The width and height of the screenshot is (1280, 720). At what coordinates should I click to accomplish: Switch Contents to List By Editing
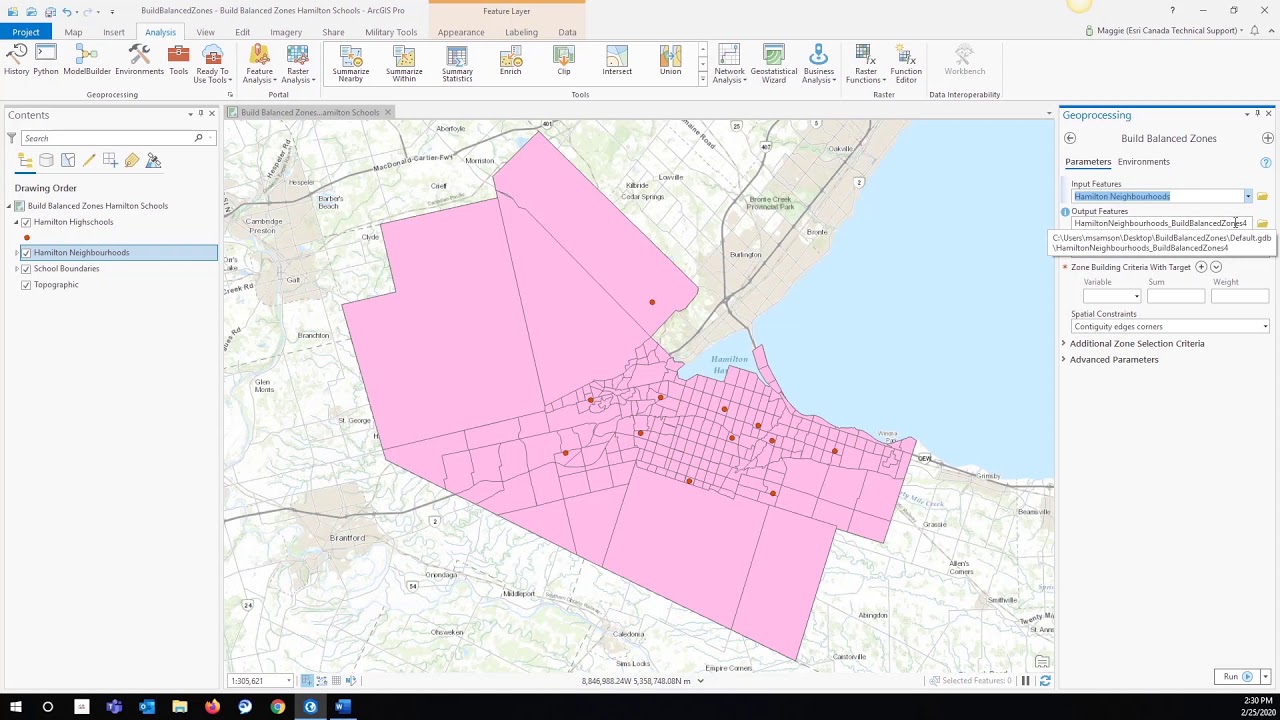pos(89,160)
